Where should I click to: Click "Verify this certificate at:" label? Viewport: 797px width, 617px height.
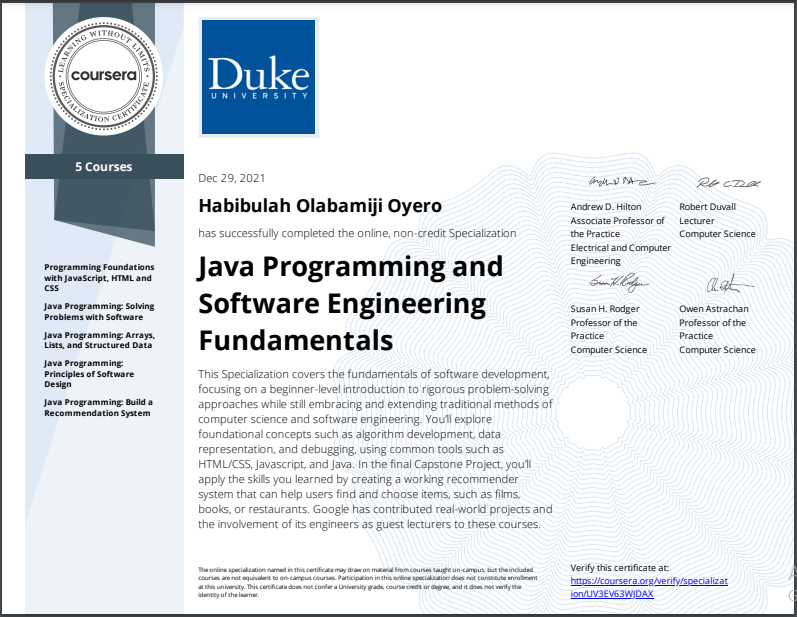[x=620, y=568]
